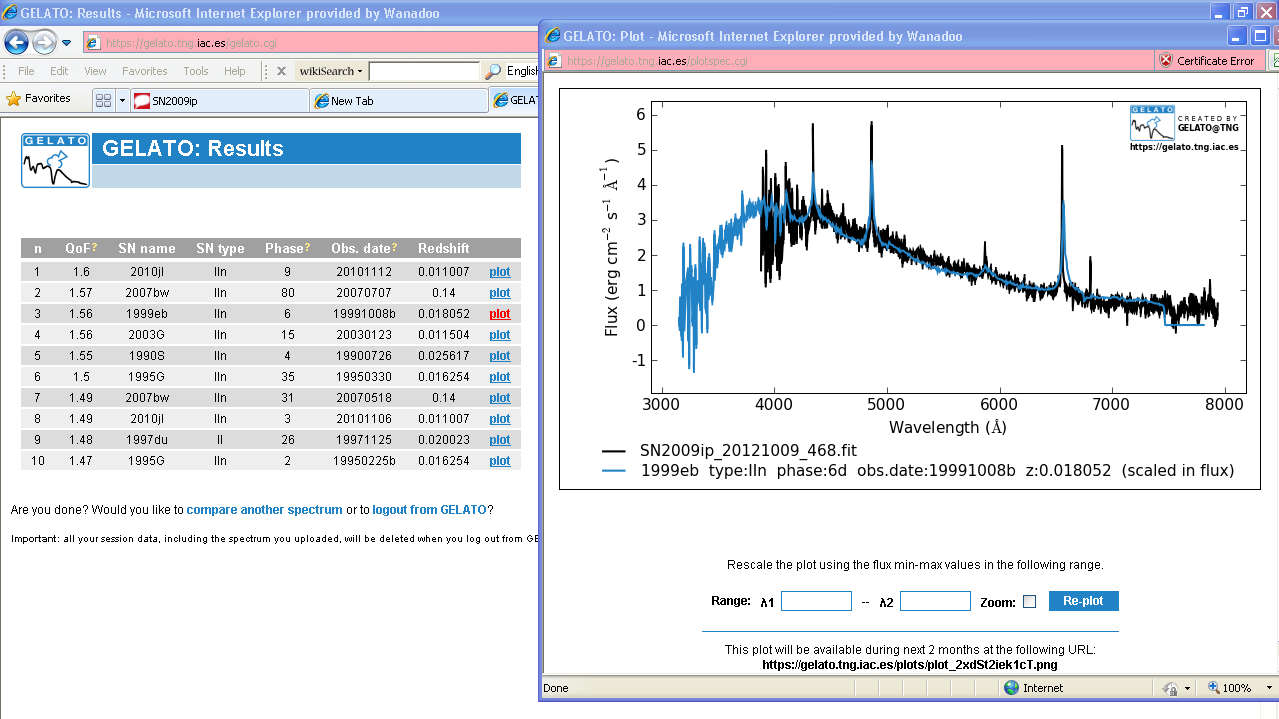
Task: Click the Certificate Error shield icon
Action: point(1166,61)
